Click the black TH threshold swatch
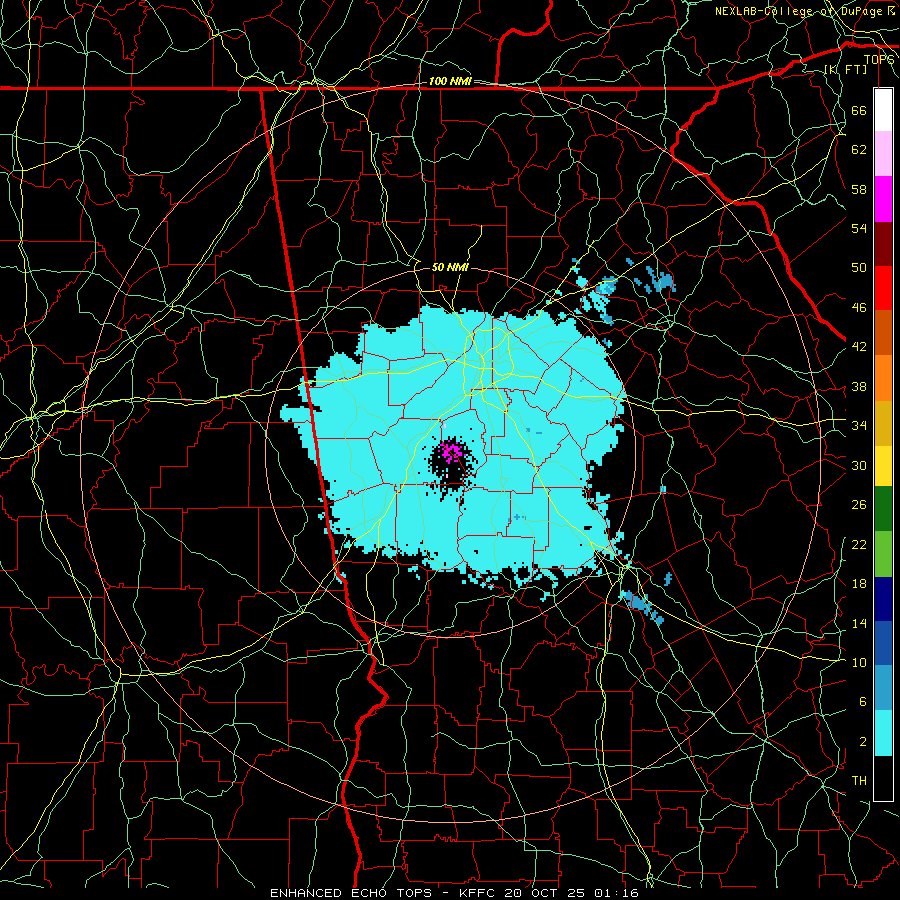 [883, 778]
